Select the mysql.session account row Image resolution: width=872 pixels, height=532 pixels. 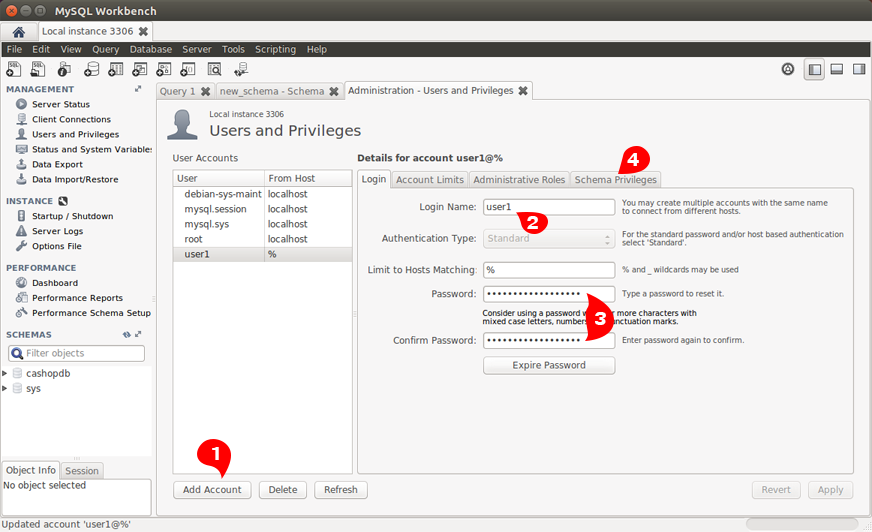coord(262,209)
